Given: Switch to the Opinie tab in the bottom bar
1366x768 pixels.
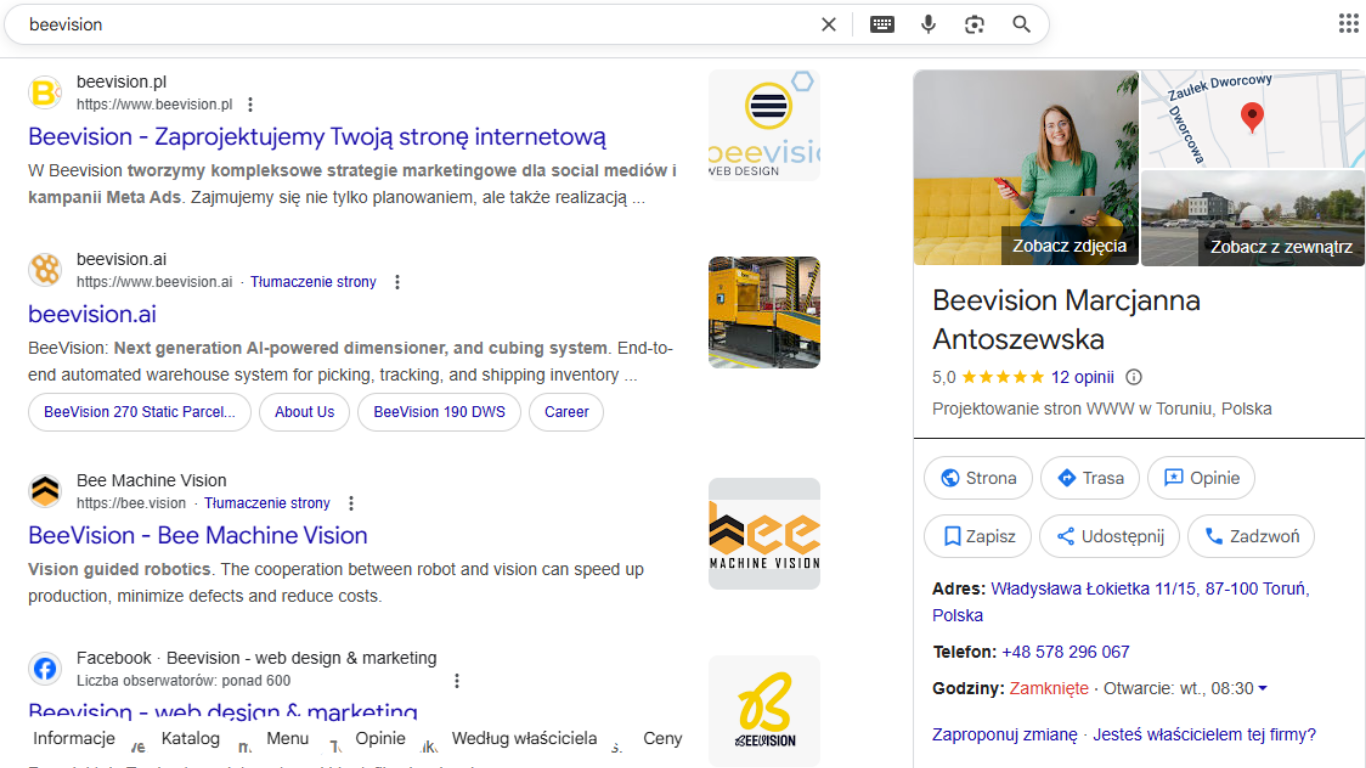Looking at the screenshot, I should pyautogui.click(x=380, y=738).
